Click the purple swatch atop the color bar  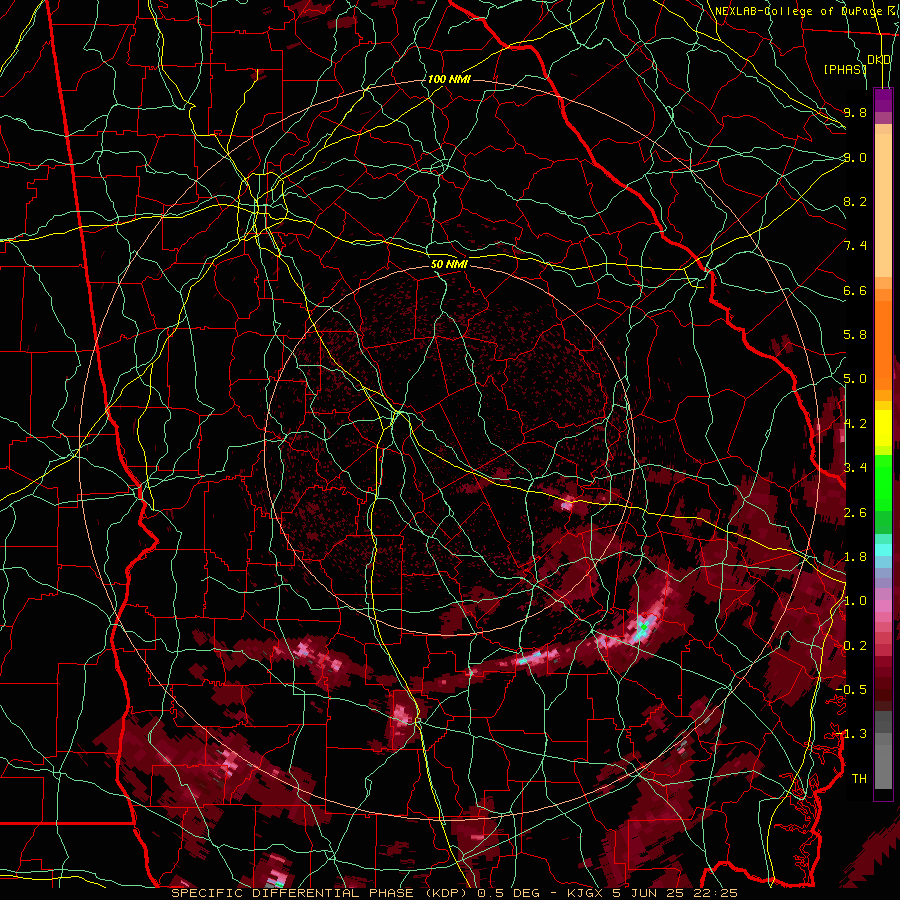(x=883, y=100)
